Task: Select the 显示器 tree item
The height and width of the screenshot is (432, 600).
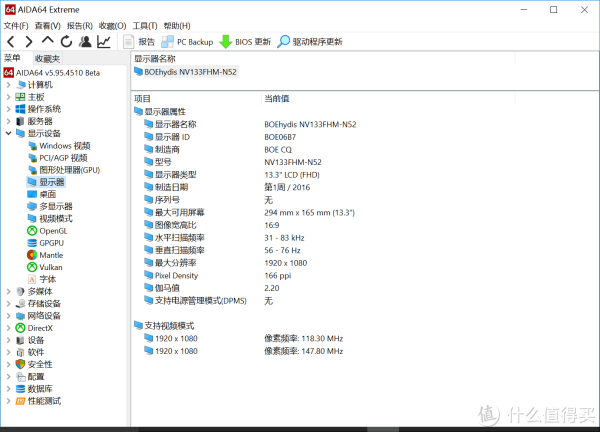Action: tap(46, 182)
